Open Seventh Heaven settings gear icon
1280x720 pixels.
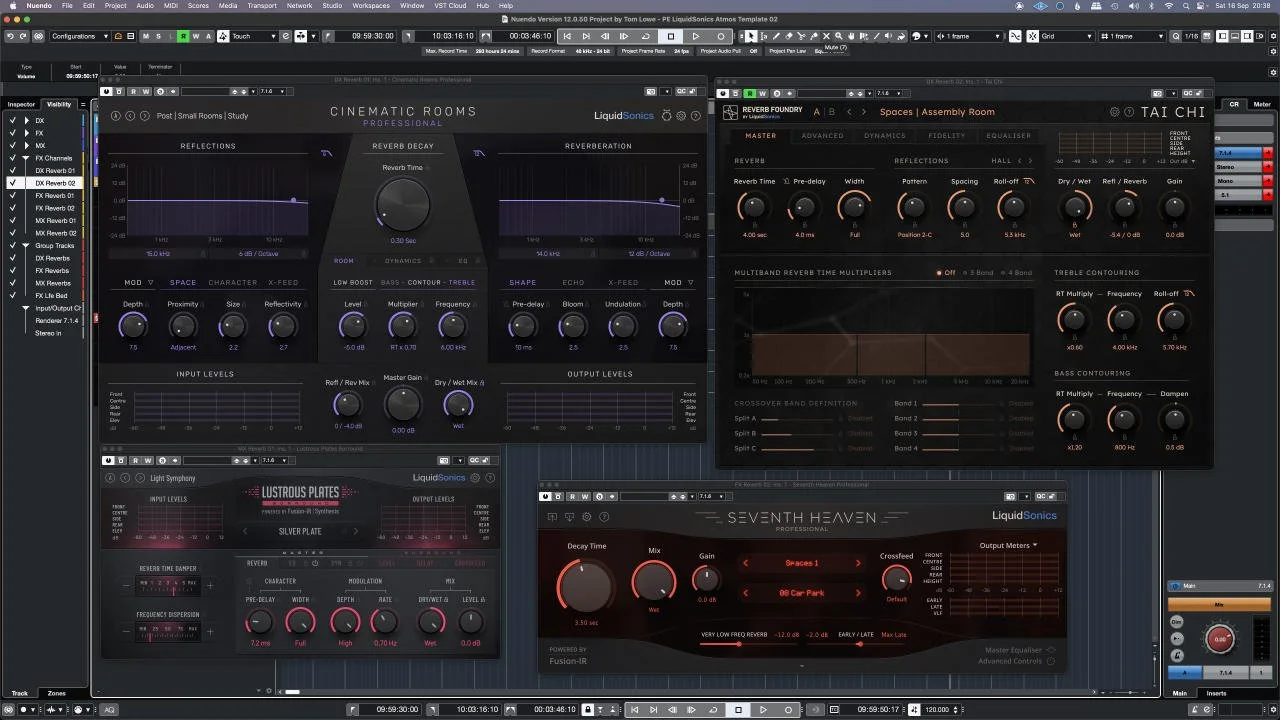coord(587,517)
